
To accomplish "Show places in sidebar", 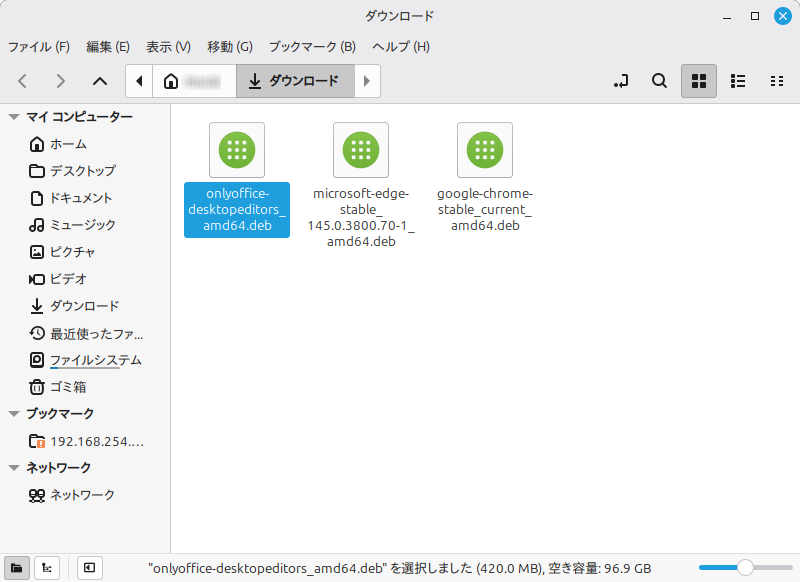I will [x=16, y=568].
